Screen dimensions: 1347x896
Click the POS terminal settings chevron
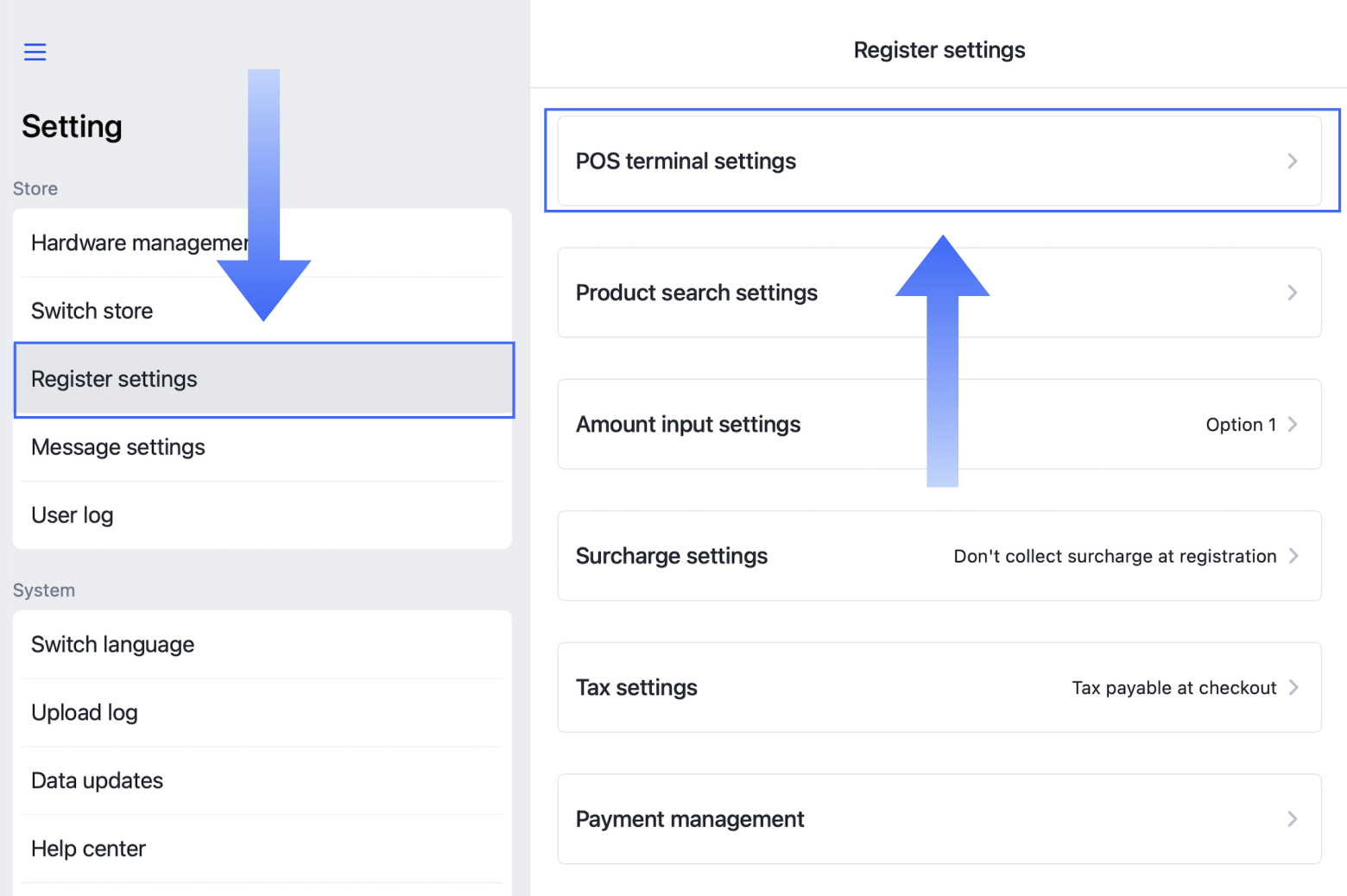(1292, 161)
